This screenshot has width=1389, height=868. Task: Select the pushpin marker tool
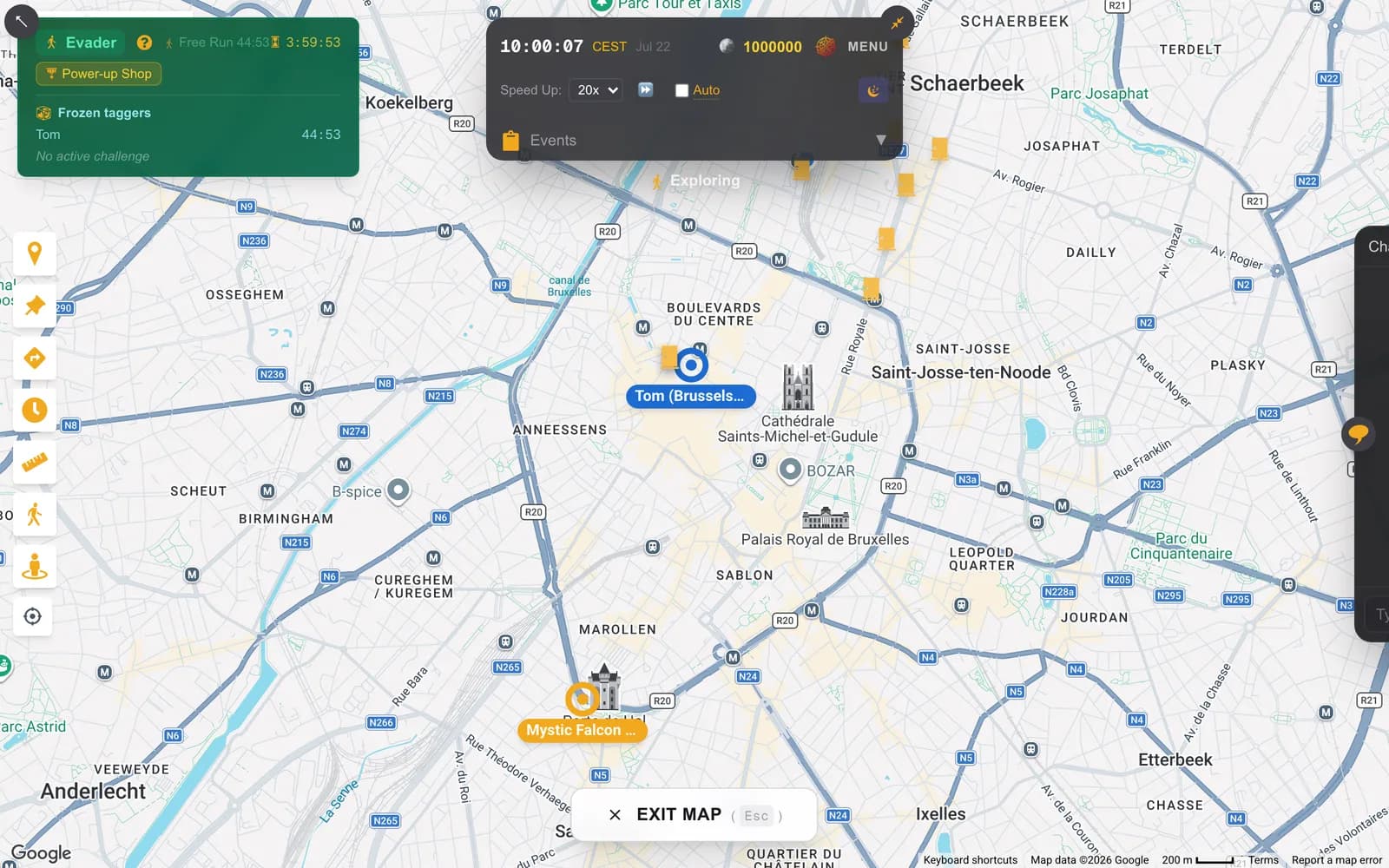35,306
